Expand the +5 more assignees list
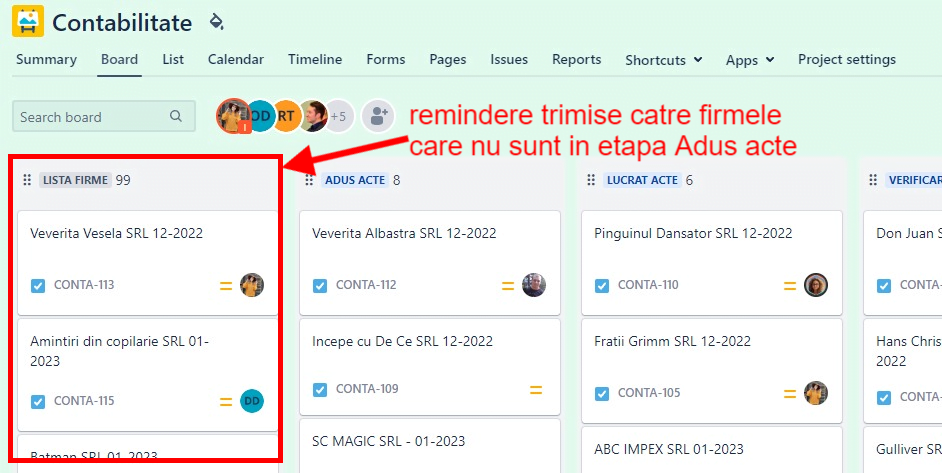The height and width of the screenshot is (473, 942). tap(339, 117)
